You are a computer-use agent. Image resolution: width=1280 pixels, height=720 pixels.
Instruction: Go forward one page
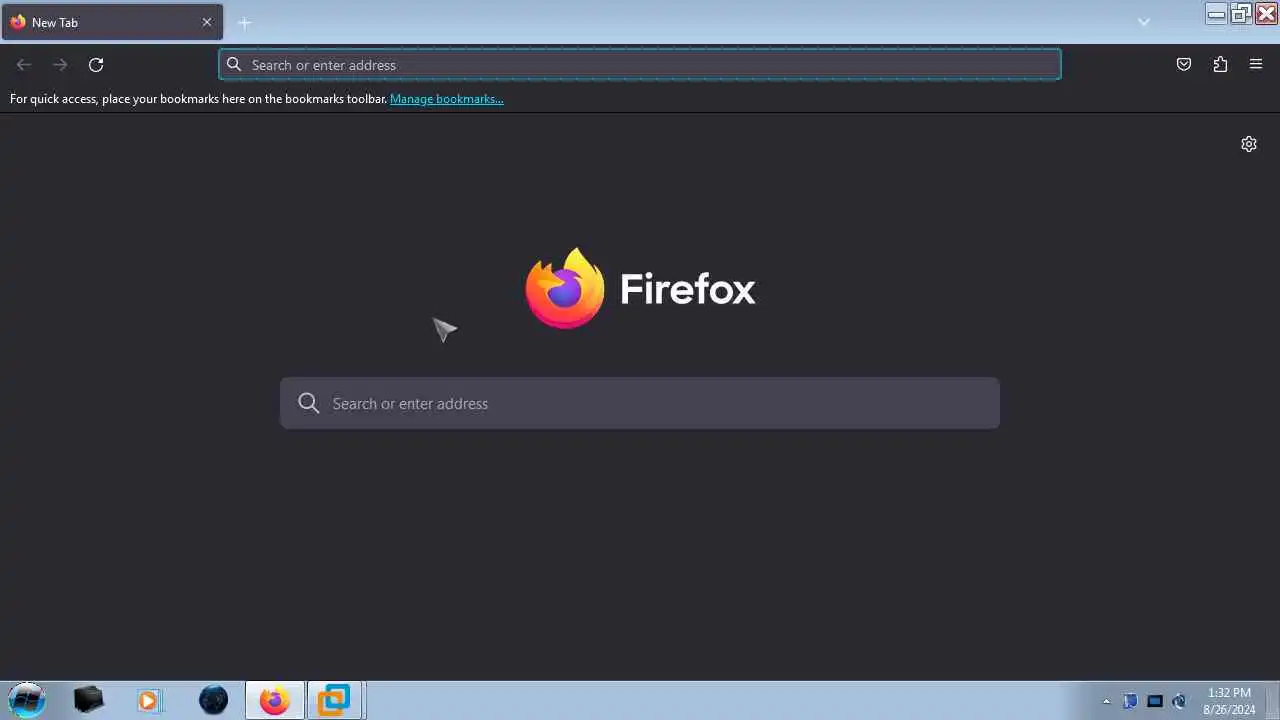point(60,65)
